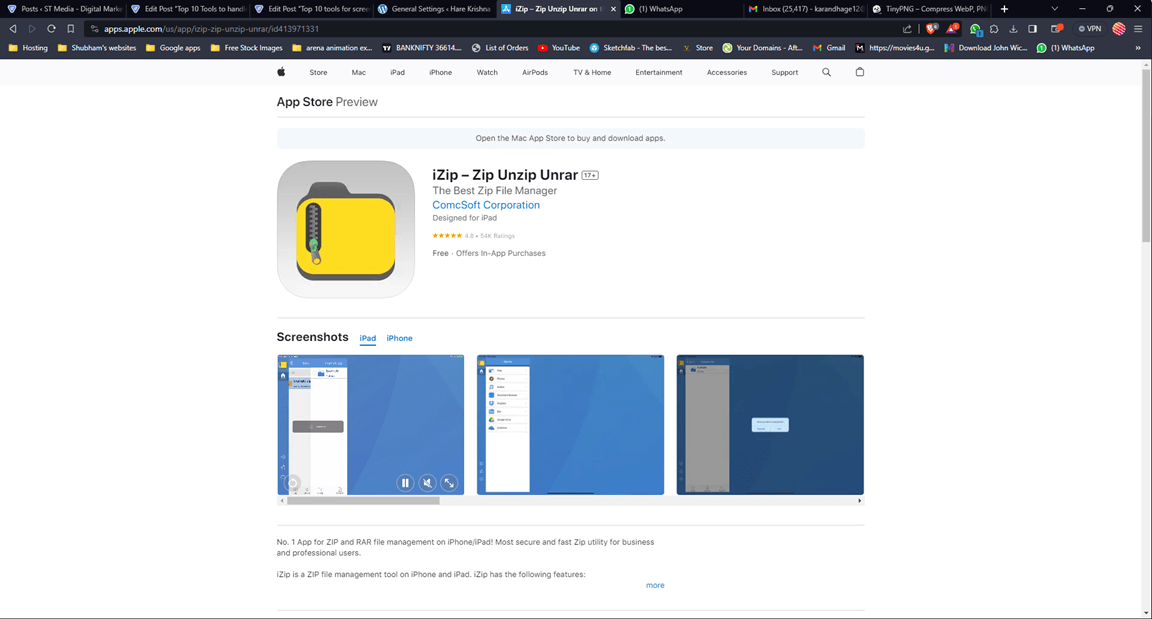Open the Apple site search magnifier
This screenshot has height=619, width=1152.
(x=826, y=72)
